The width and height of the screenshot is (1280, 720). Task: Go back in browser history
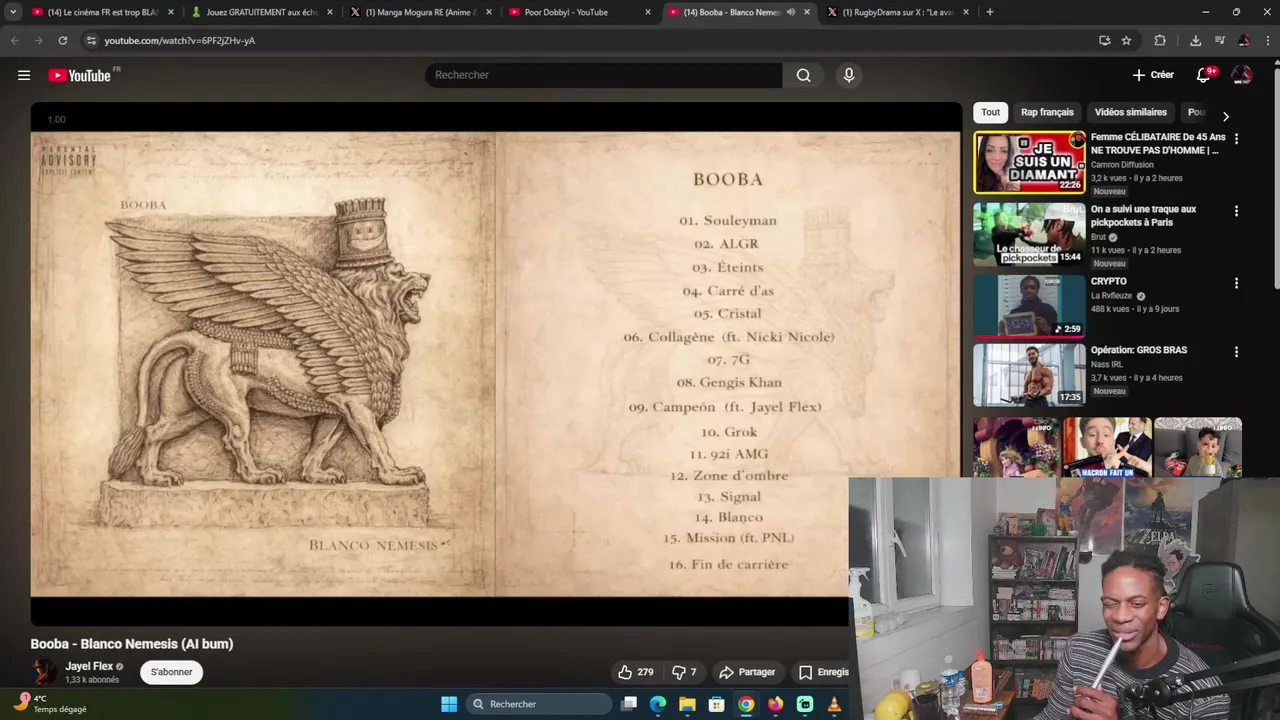click(x=14, y=40)
